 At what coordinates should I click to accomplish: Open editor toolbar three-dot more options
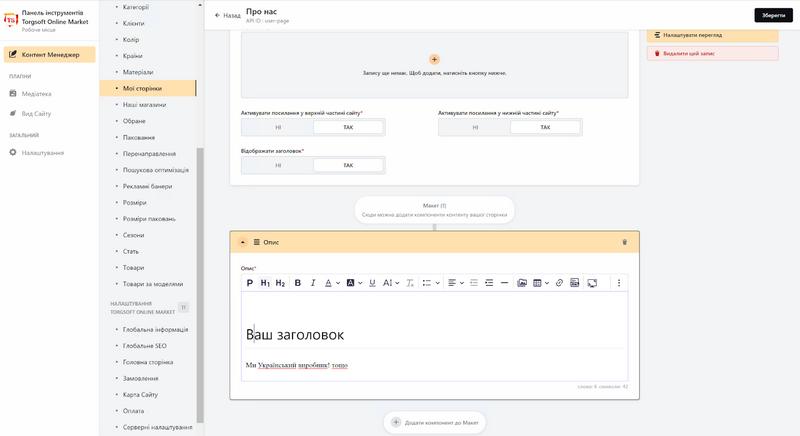tap(619, 283)
